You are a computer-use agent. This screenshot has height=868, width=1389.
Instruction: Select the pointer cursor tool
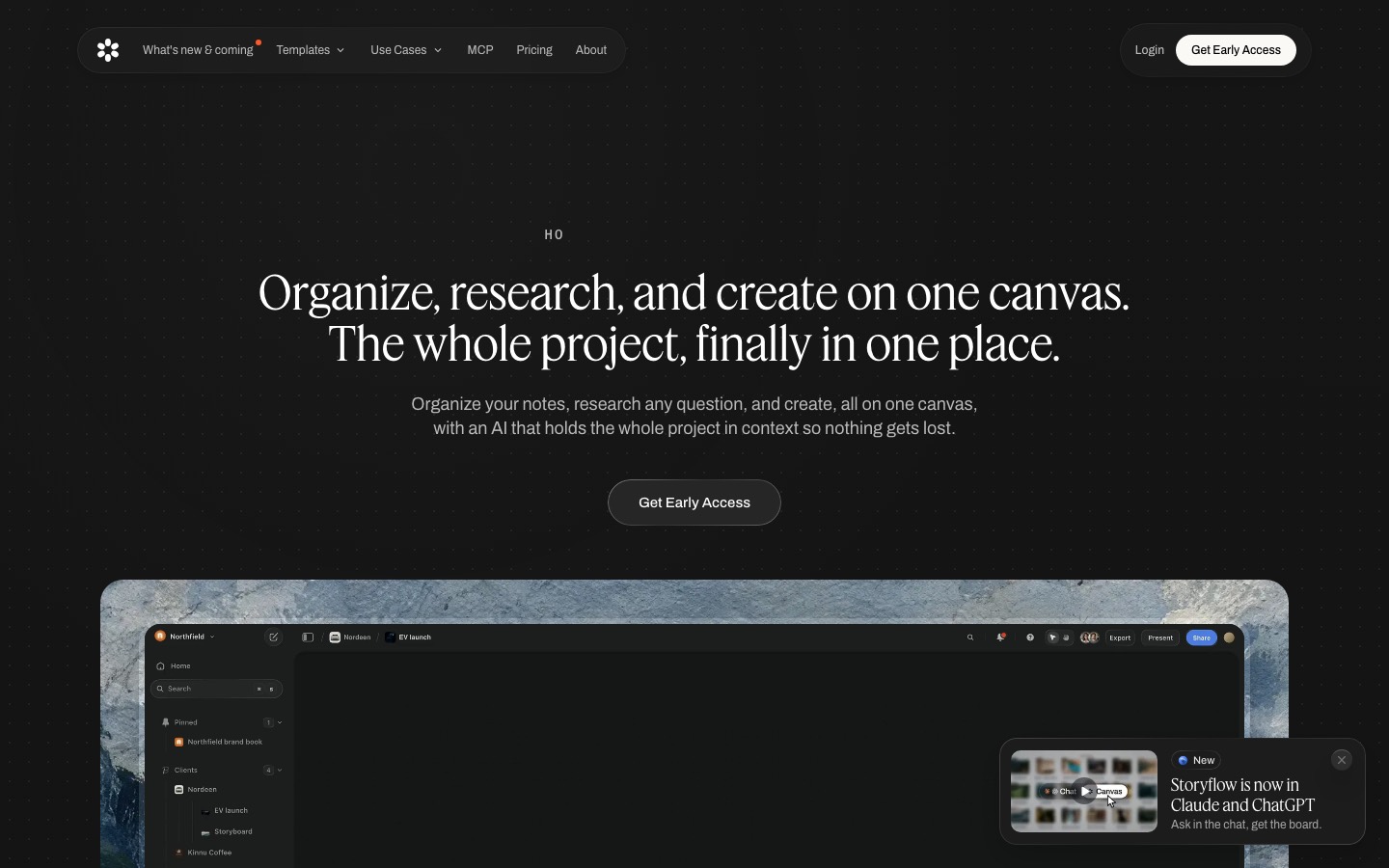[x=1053, y=637]
